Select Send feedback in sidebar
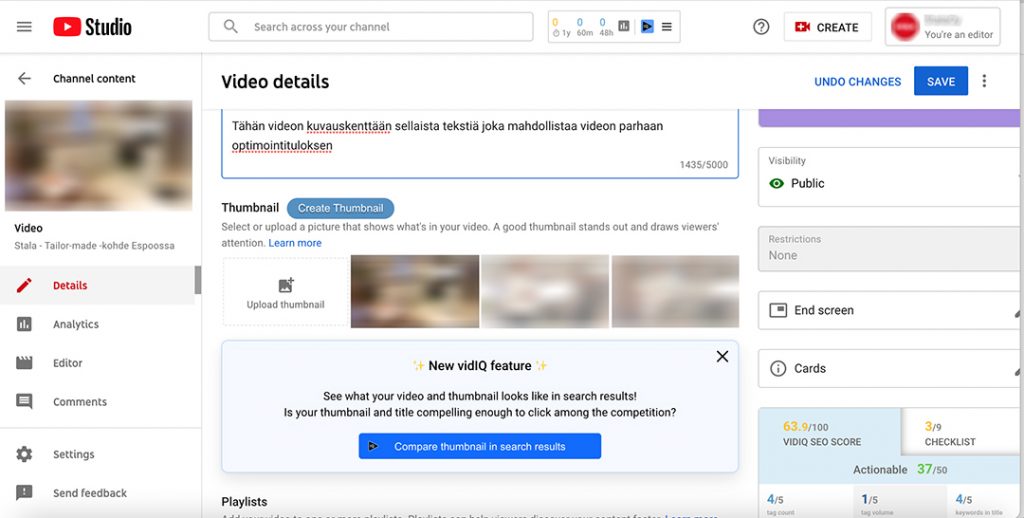This screenshot has height=518, width=1024. [x=97, y=493]
